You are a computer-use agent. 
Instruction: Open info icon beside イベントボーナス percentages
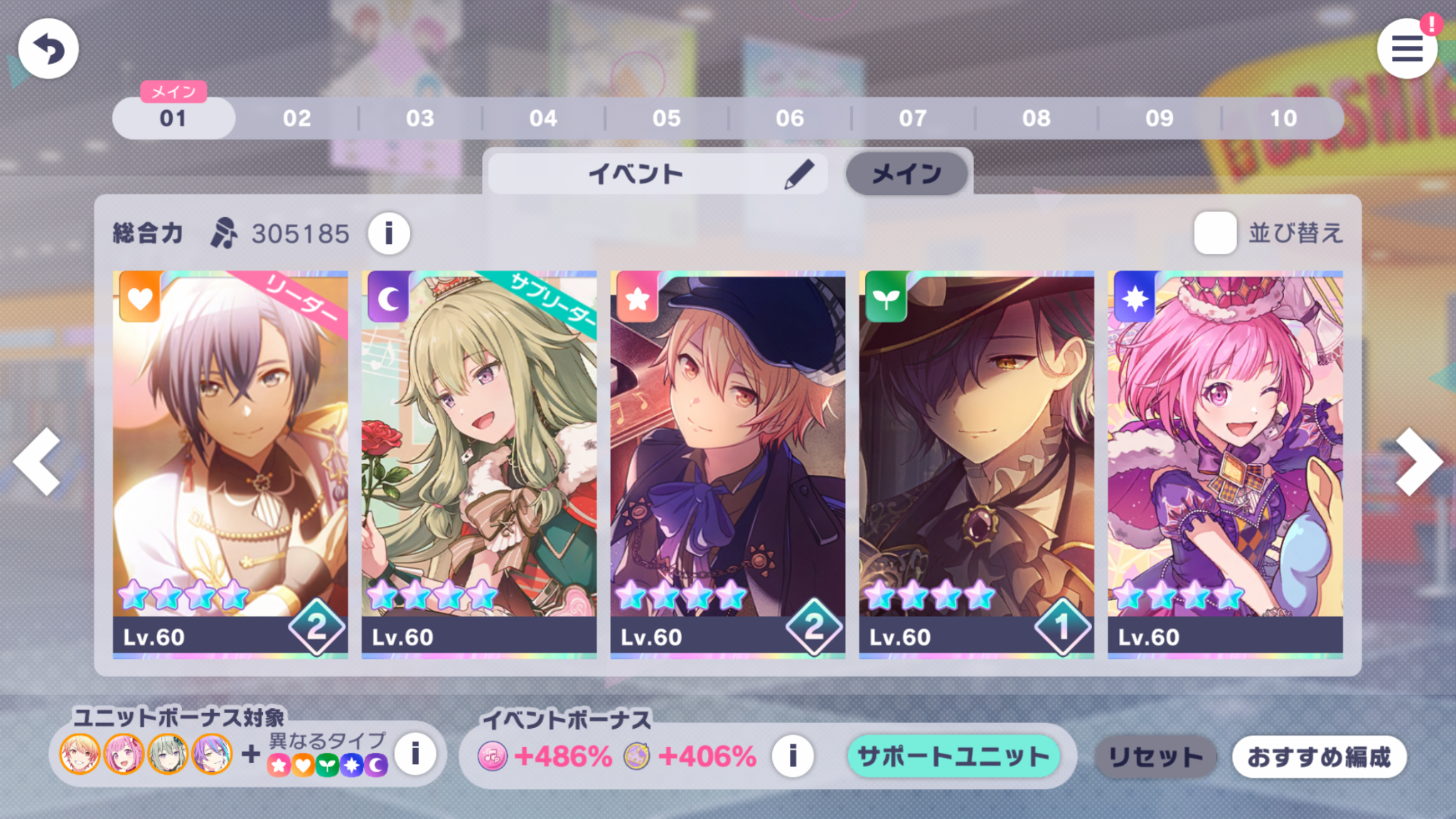pyautogui.click(x=793, y=756)
